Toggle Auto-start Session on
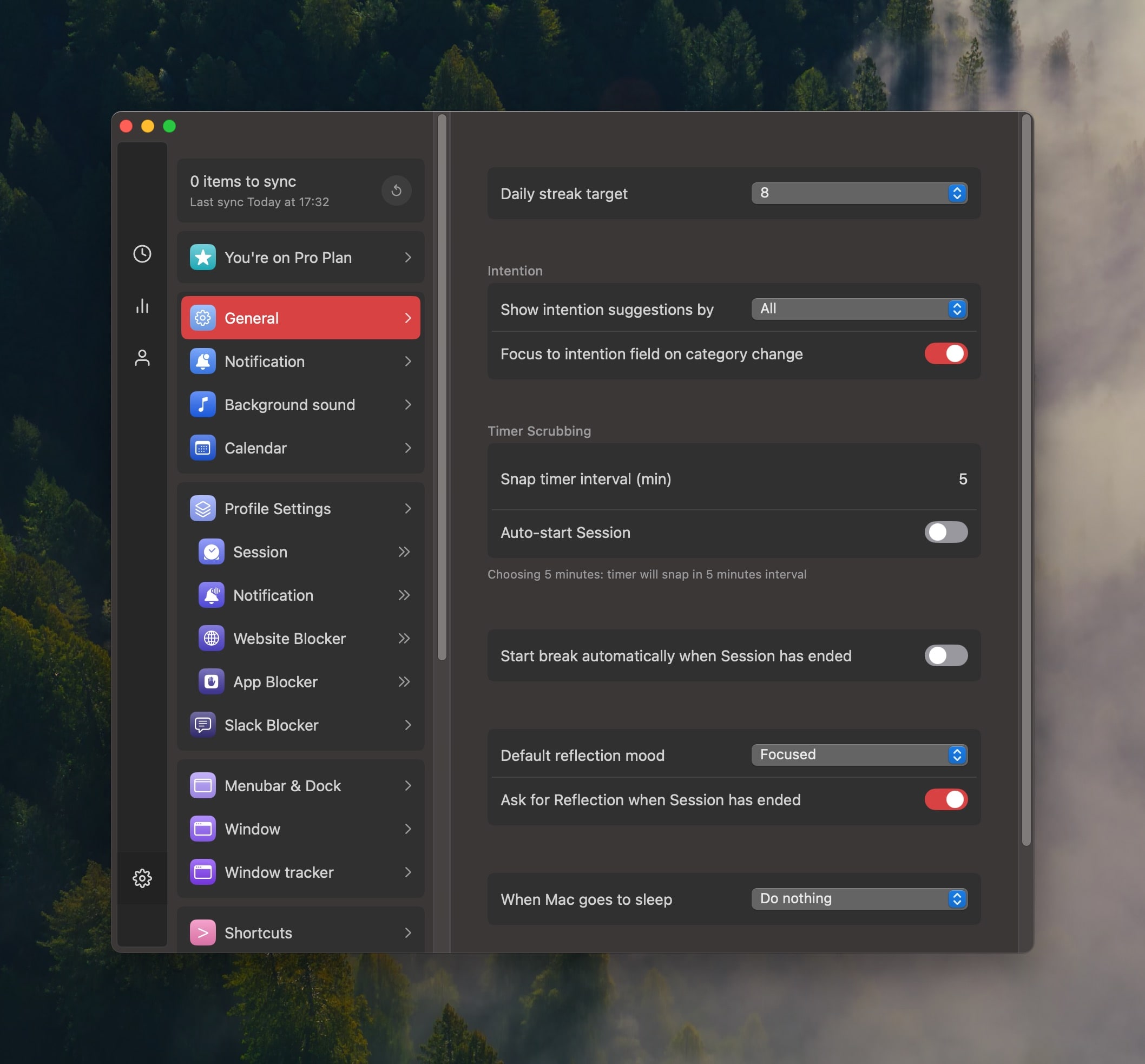The height and width of the screenshot is (1064, 1145). [x=945, y=531]
